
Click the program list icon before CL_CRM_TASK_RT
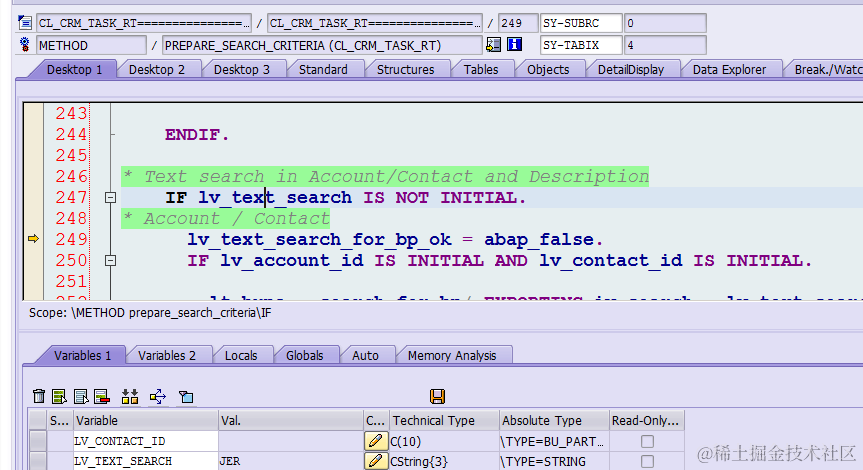pyautogui.click(x=25, y=23)
